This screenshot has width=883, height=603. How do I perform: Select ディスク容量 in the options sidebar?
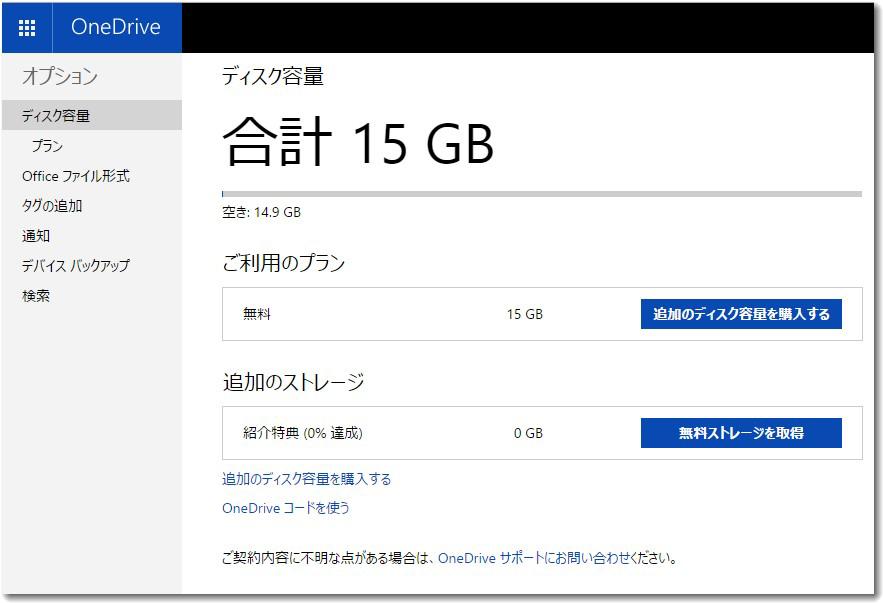click(92, 115)
